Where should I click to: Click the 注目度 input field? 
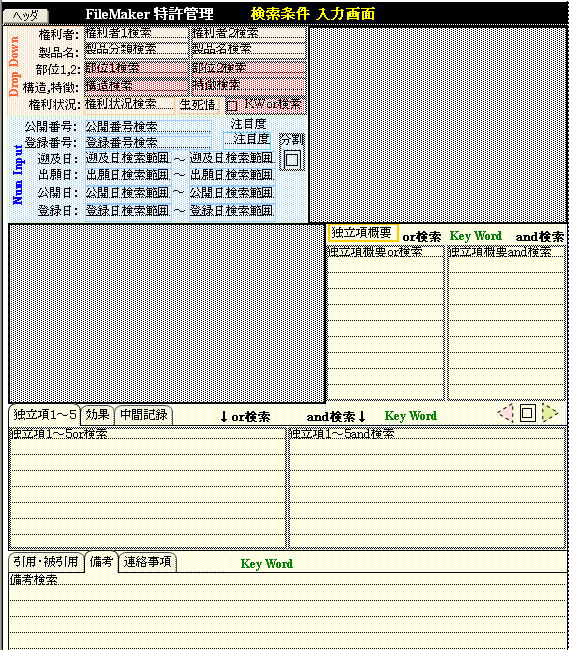[x=247, y=140]
